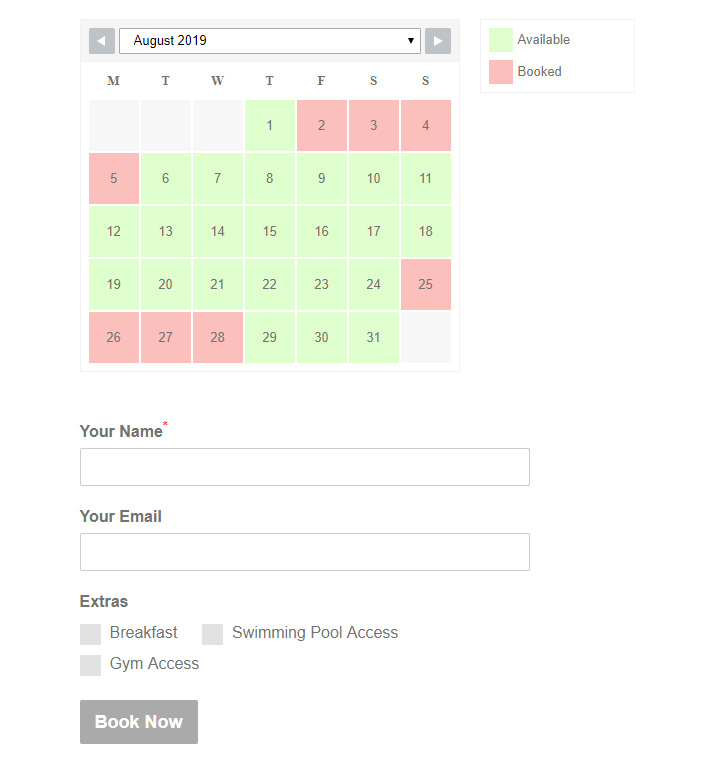
Task: Click booked date August 25
Action: [426, 285]
